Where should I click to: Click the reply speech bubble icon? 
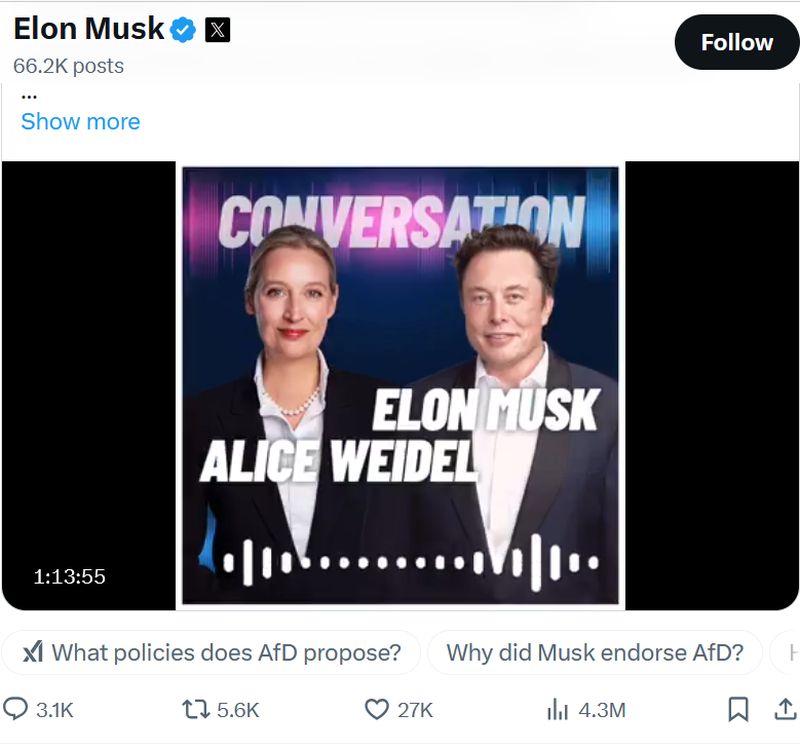(x=17, y=710)
